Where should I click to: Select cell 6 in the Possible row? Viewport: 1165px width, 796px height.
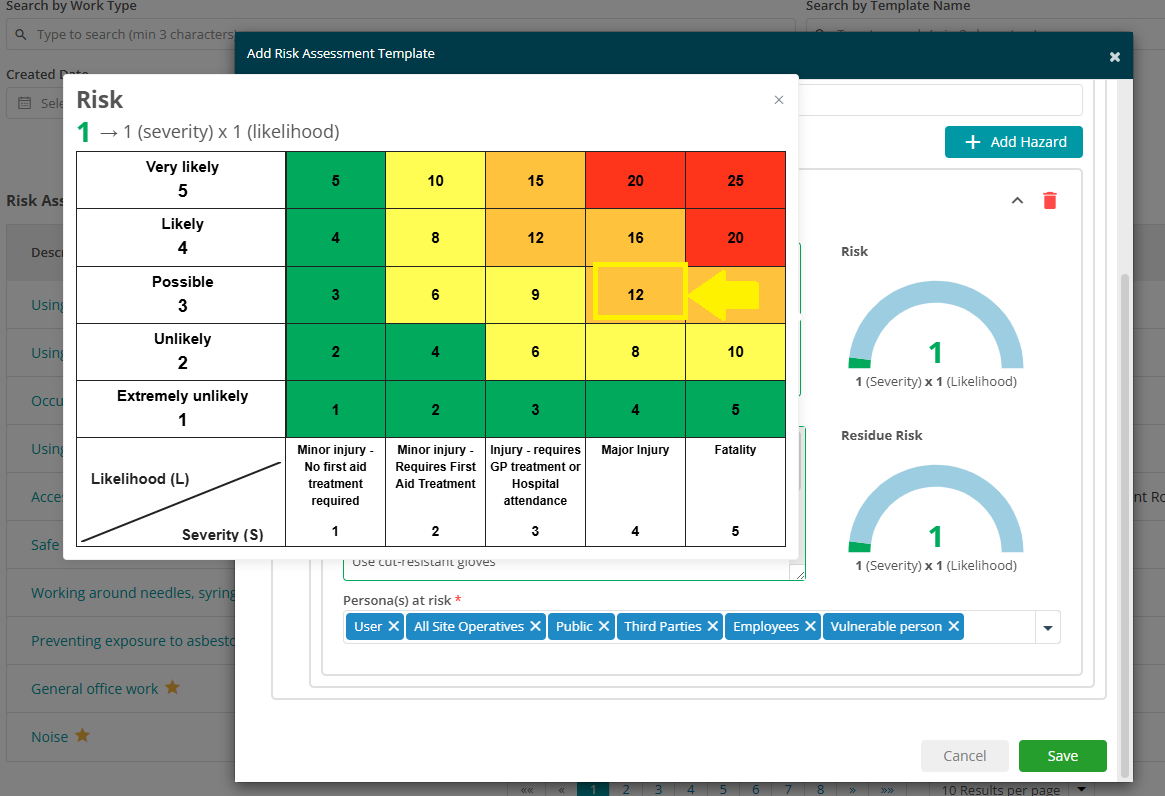pyautogui.click(x=435, y=295)
